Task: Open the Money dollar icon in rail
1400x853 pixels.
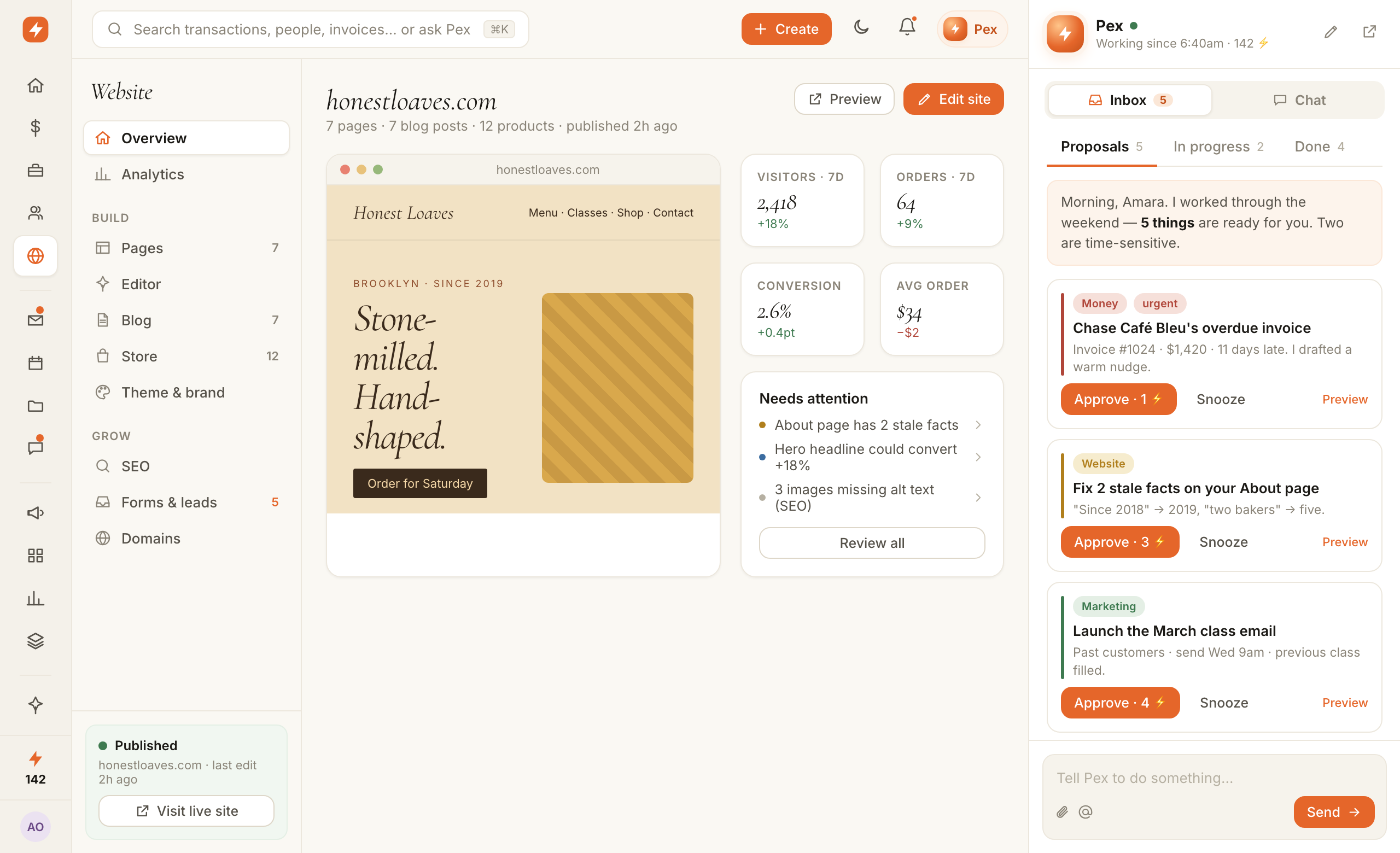Action: pyautogui.click(x=35, y=128)
